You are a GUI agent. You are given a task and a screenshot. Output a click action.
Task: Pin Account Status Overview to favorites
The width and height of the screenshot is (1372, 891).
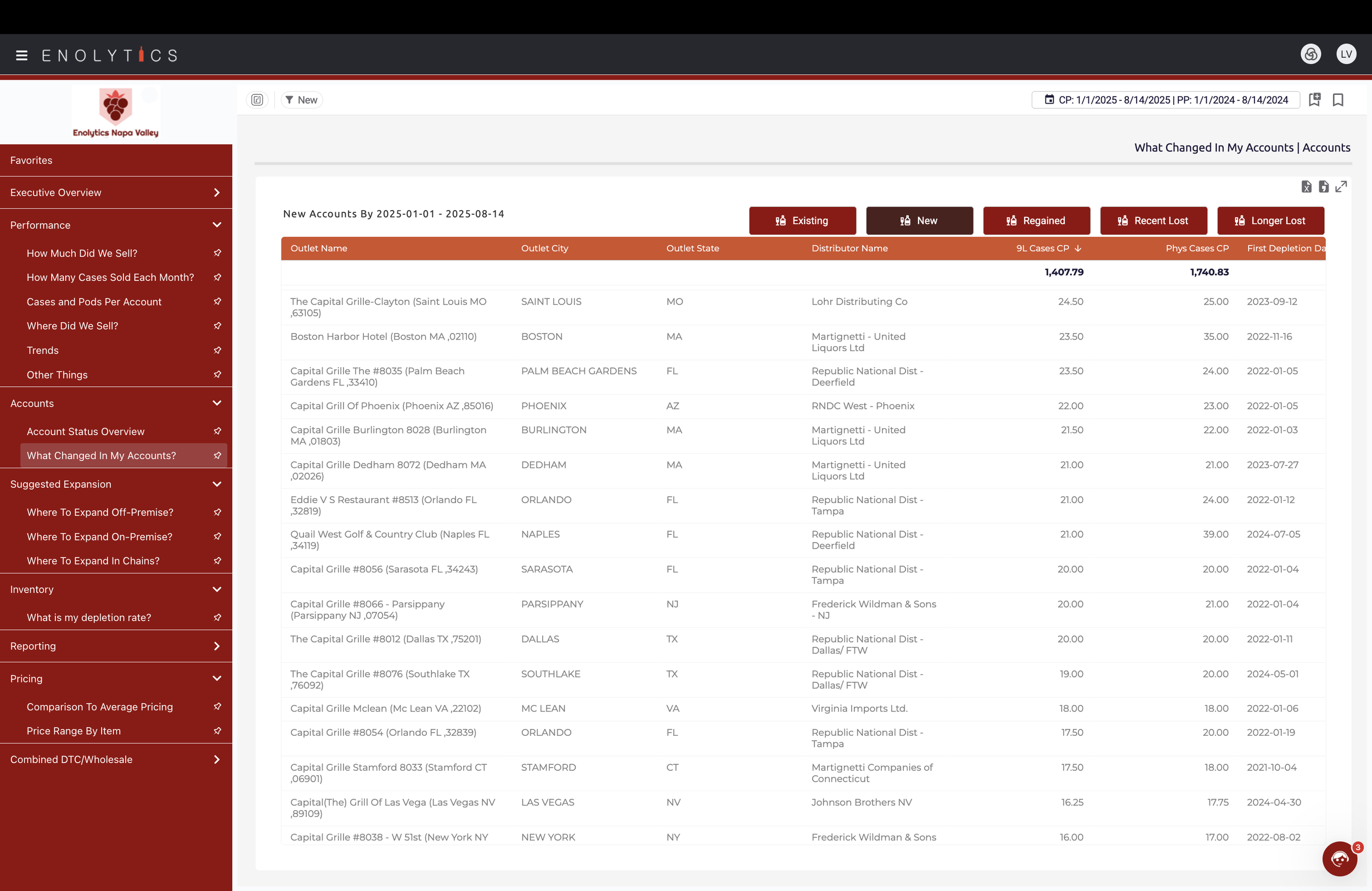tap(217, 431)
